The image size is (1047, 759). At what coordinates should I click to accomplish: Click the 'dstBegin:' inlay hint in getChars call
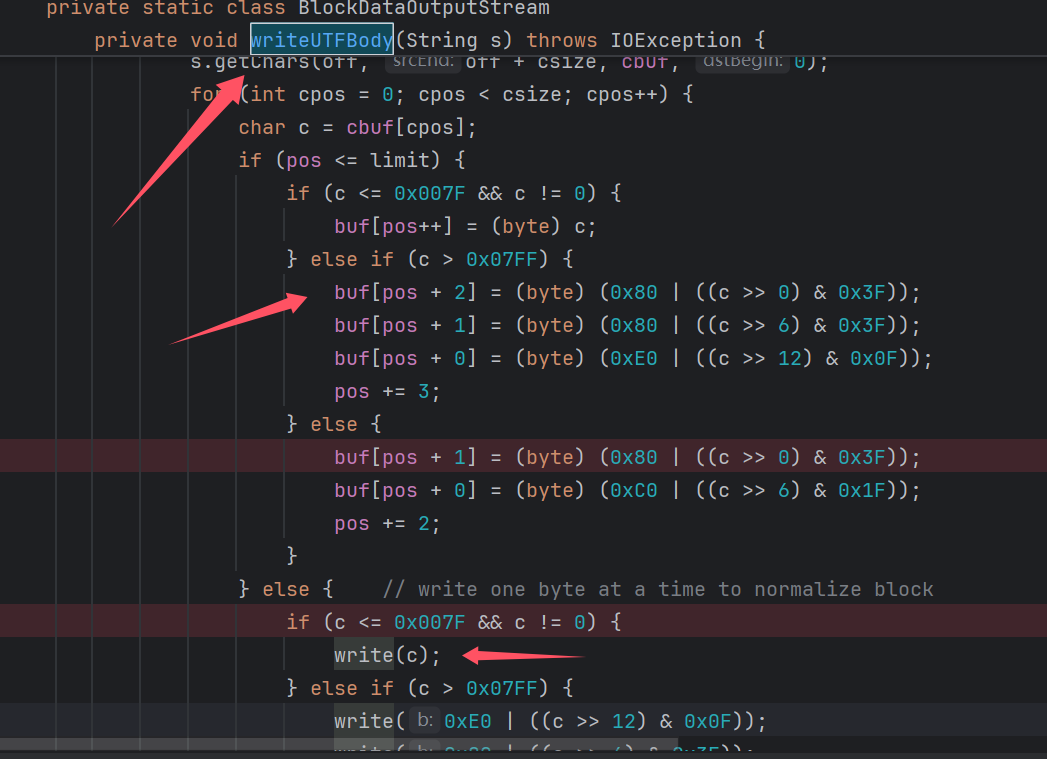pyautogui.click(x=743, y=61)
